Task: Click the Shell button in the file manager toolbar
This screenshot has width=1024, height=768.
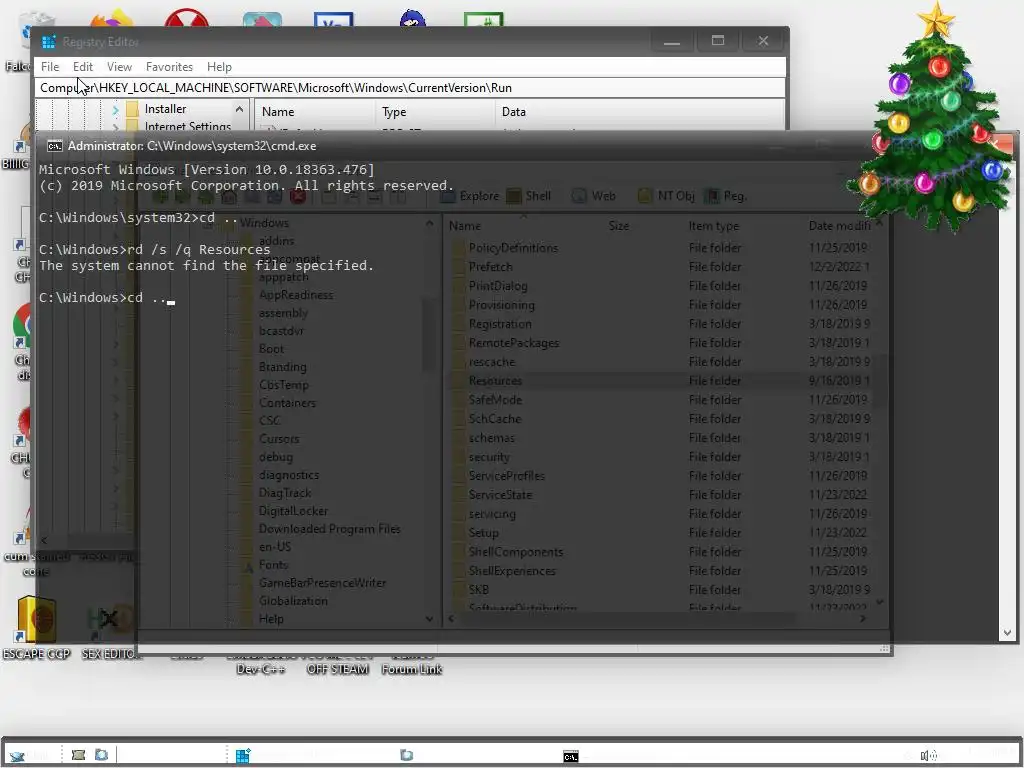Action: [529, 196]
